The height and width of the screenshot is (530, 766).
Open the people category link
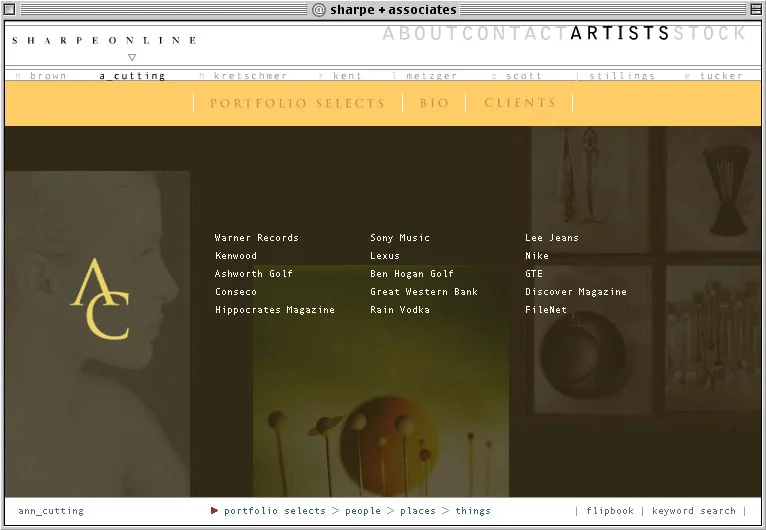point(362,511)
